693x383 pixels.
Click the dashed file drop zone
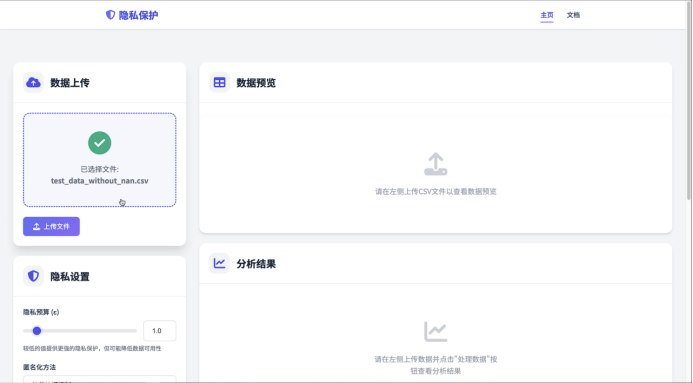pyautogui.click(x=99, y=159)
